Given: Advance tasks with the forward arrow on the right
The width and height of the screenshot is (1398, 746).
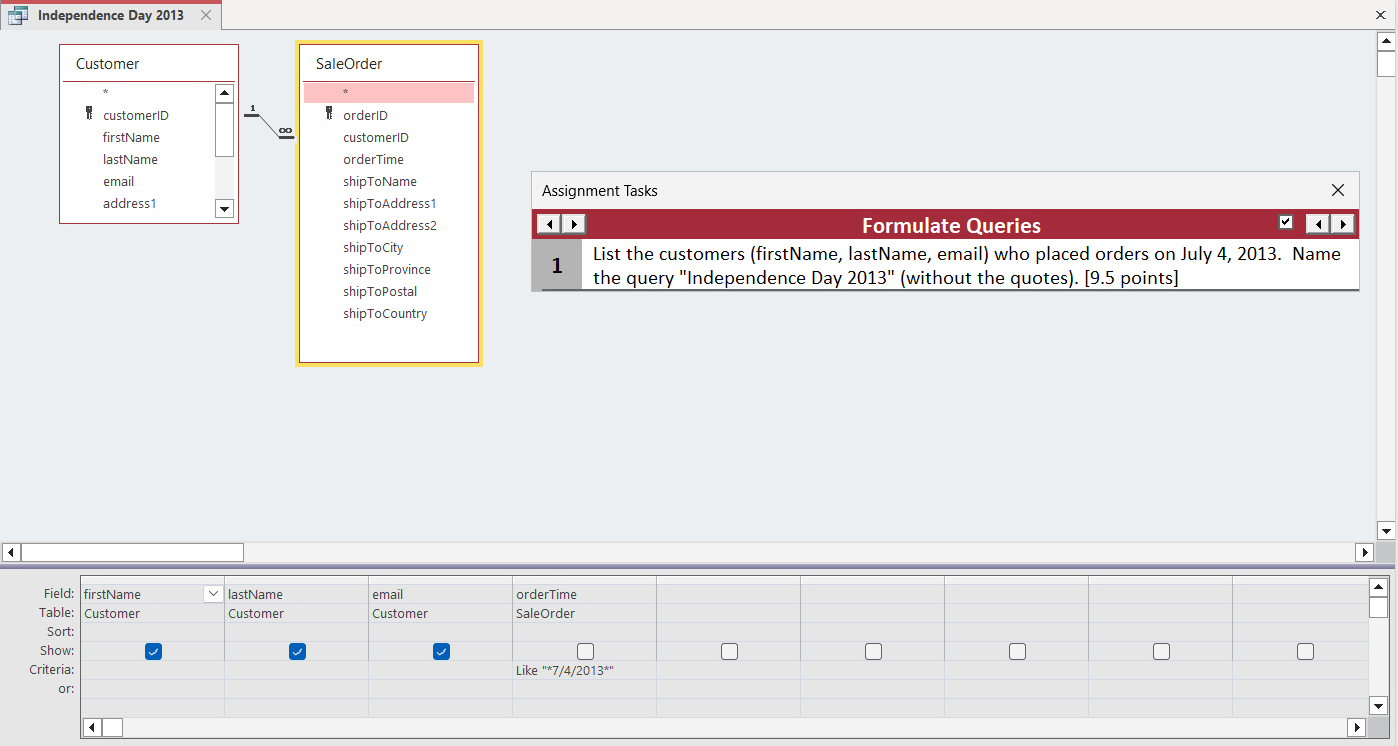Looking at the screenshot, I should click(1343, 224).
